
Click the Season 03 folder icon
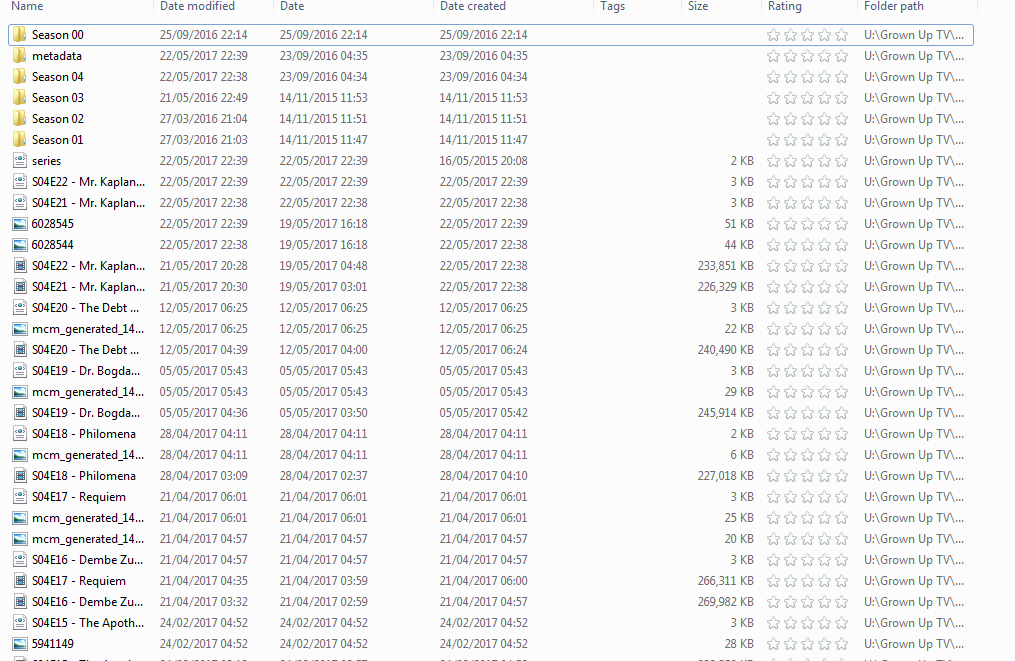click(x=20, y=98)
